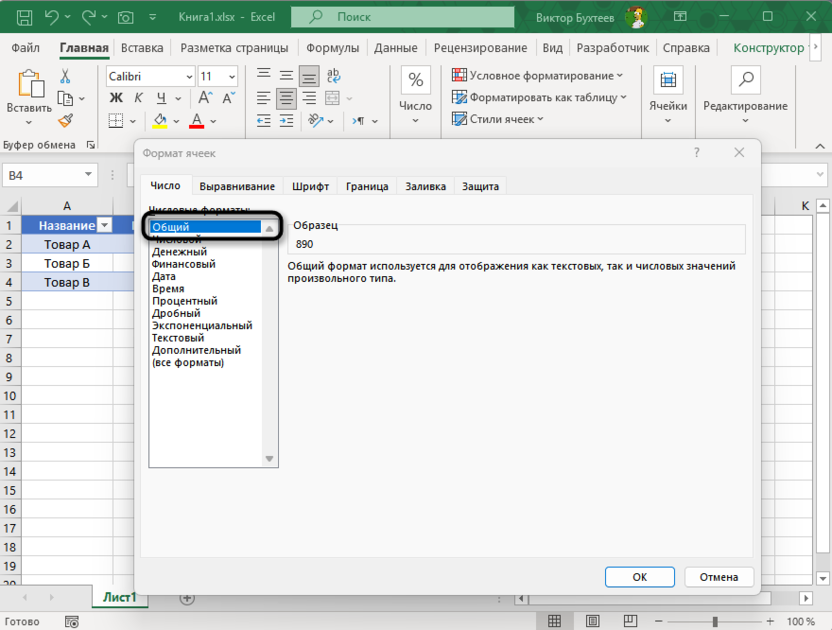832x630 pixels.
Task: Expand Условное форматирование dropdown
Action: tap(620, 76)
